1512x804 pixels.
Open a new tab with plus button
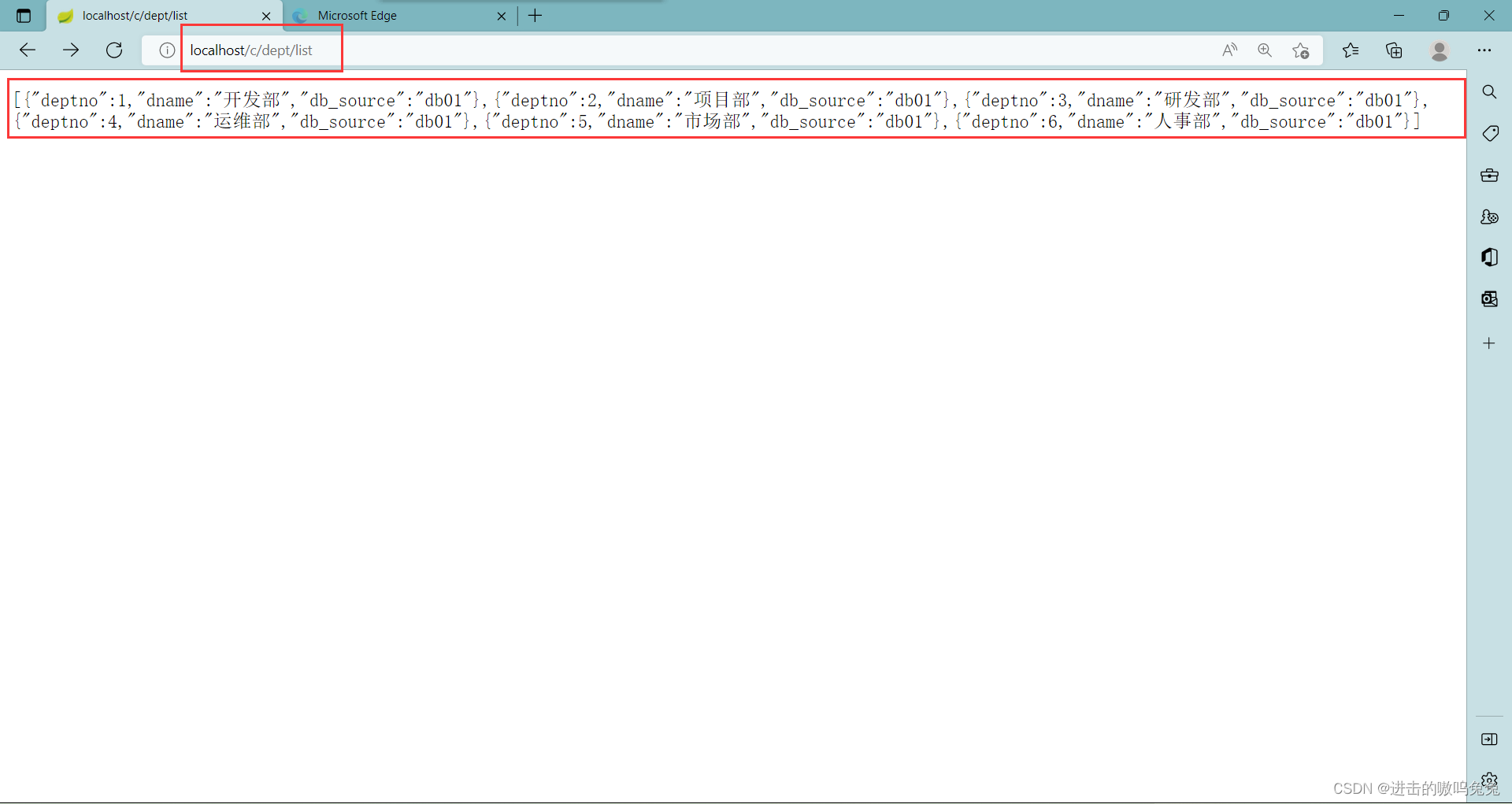pos(535,16)
